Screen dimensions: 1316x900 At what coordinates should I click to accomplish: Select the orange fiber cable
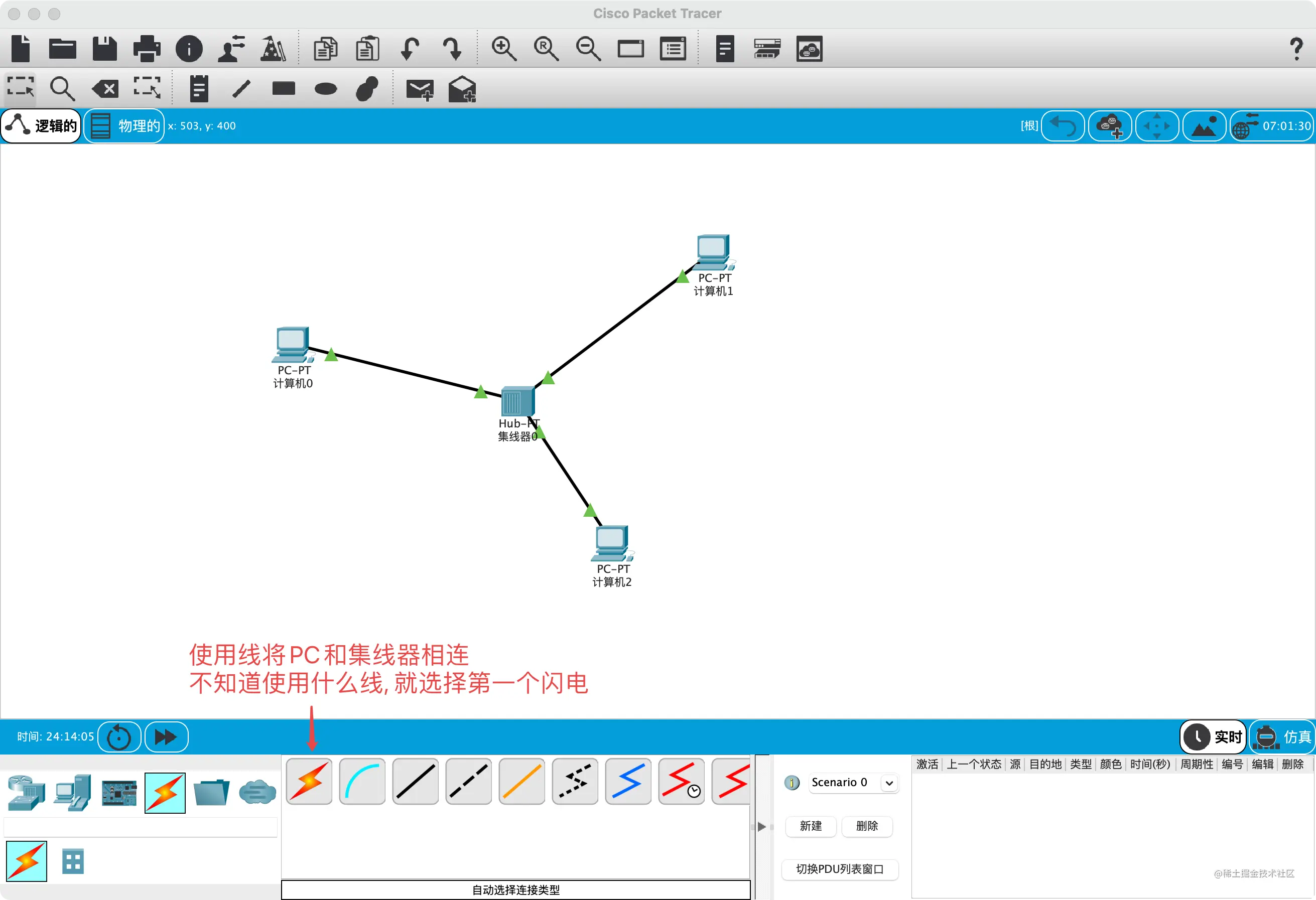click(x=522, y=782)
